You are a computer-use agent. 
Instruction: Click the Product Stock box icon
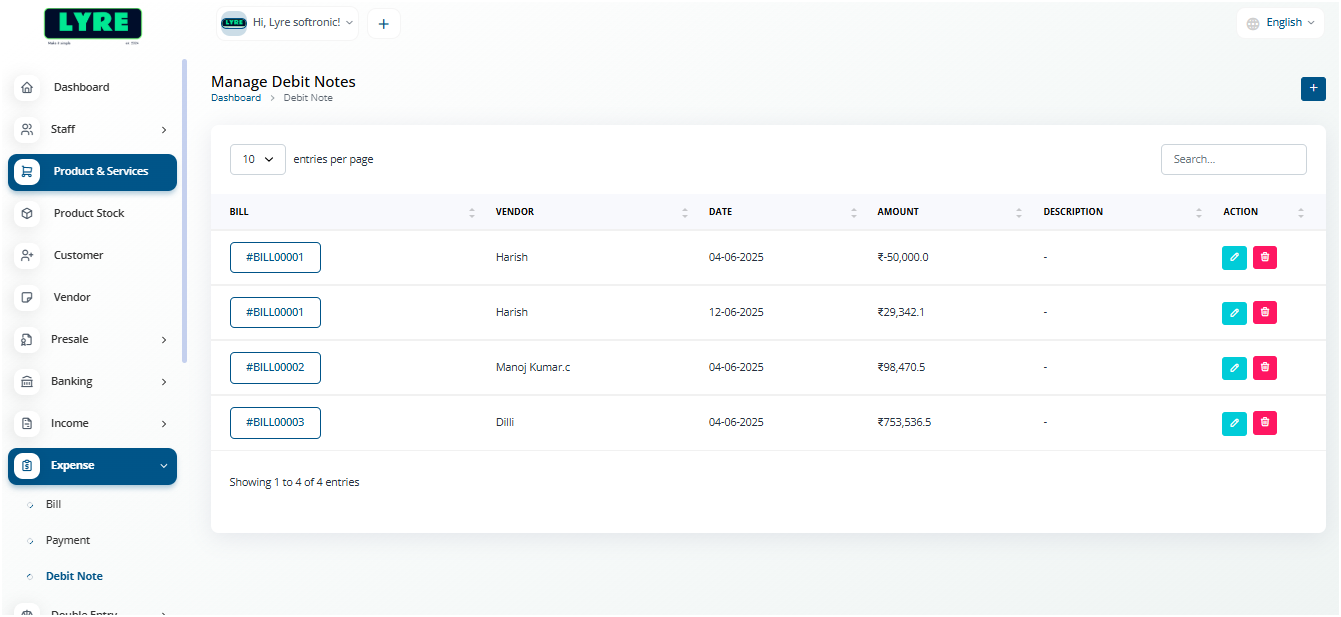pos(27,213)
